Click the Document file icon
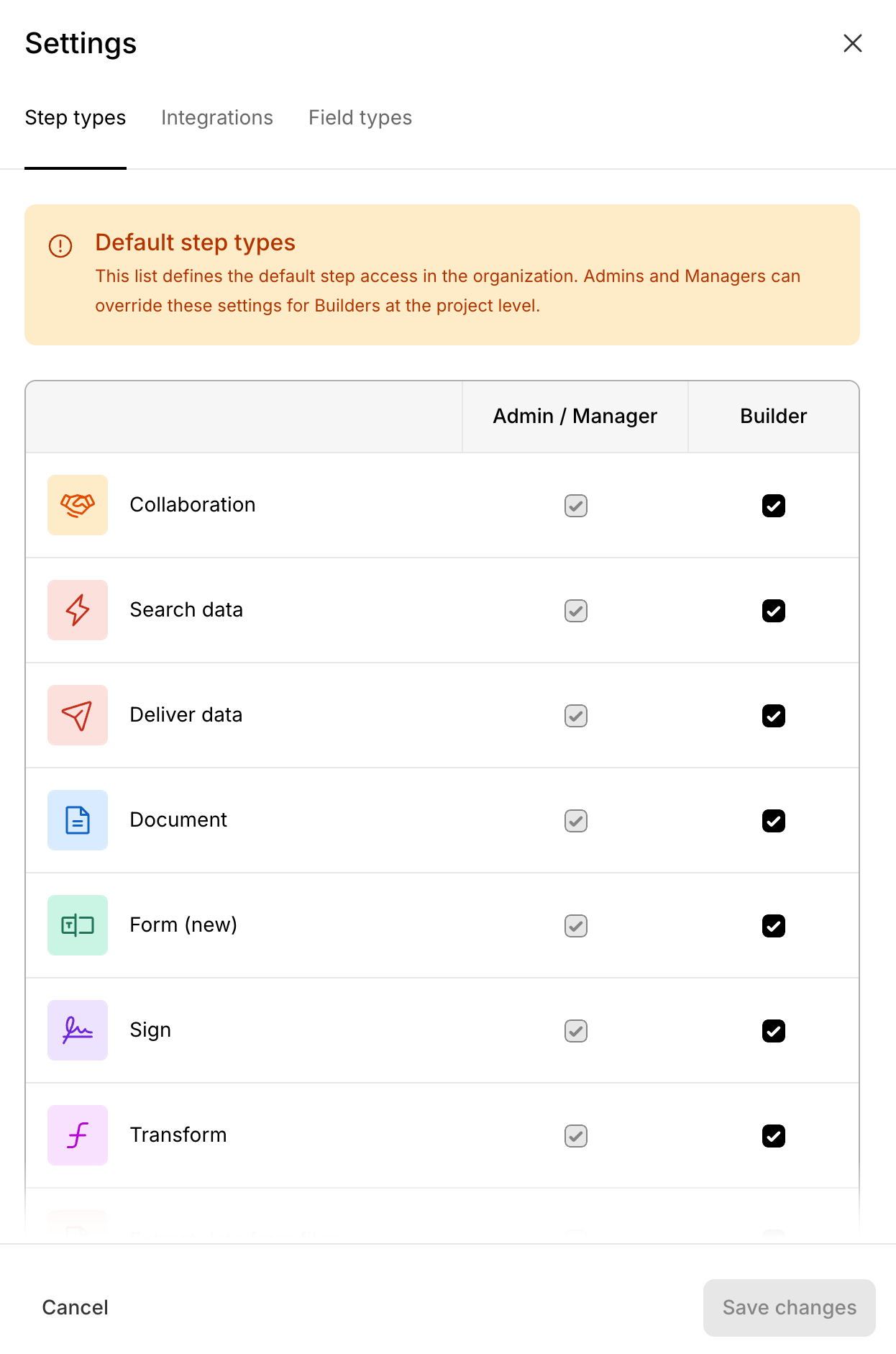 pos(78,820)
